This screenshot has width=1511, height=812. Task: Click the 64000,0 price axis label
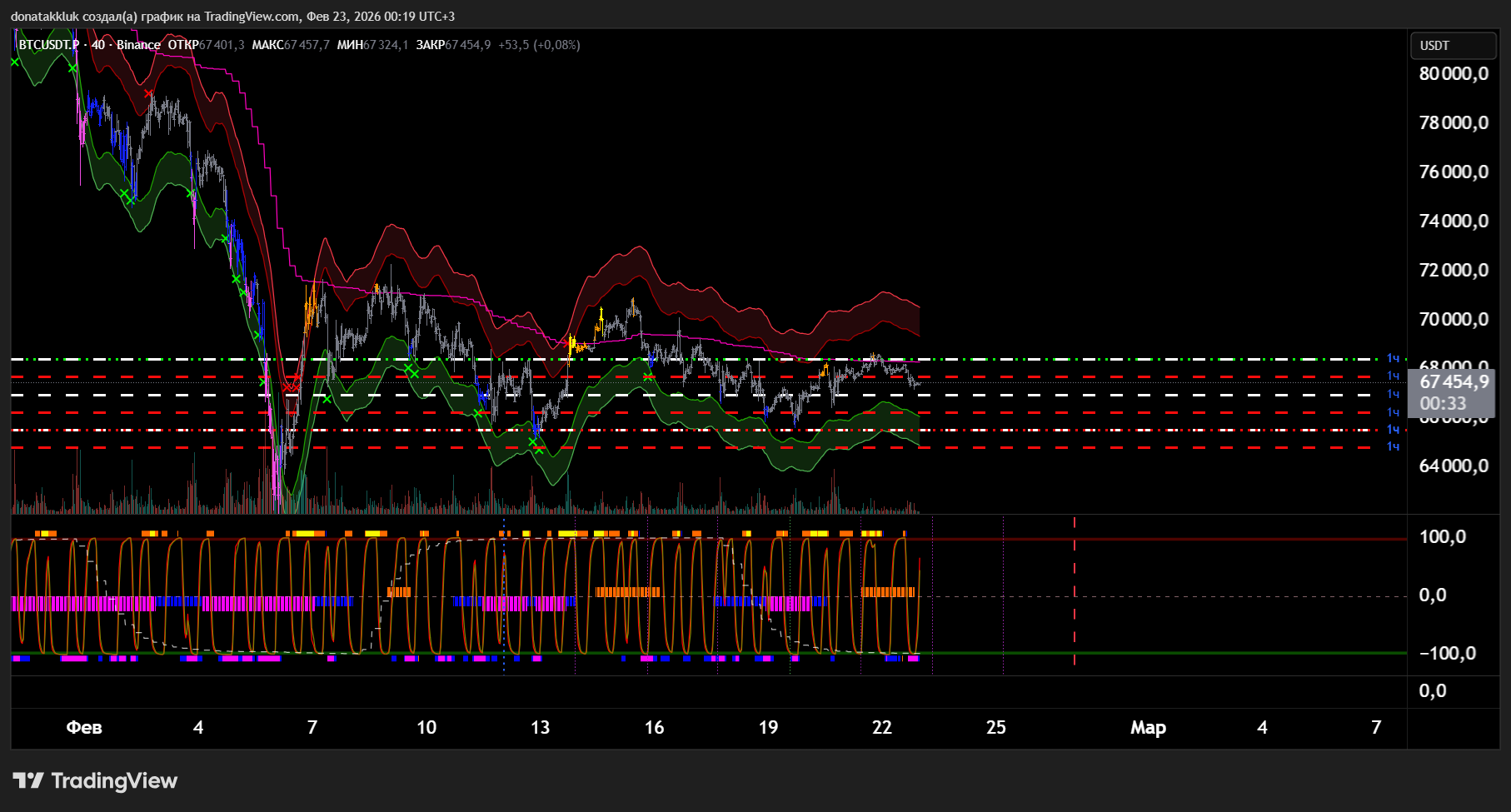click(1454, 466)
